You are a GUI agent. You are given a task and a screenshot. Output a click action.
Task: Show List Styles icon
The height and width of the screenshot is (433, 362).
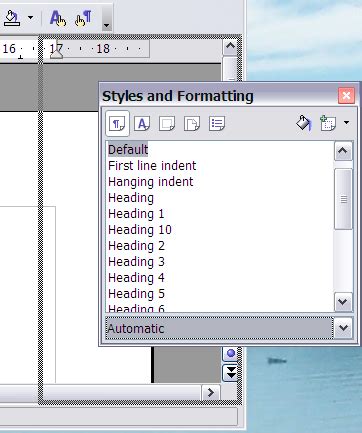(217, 124)
